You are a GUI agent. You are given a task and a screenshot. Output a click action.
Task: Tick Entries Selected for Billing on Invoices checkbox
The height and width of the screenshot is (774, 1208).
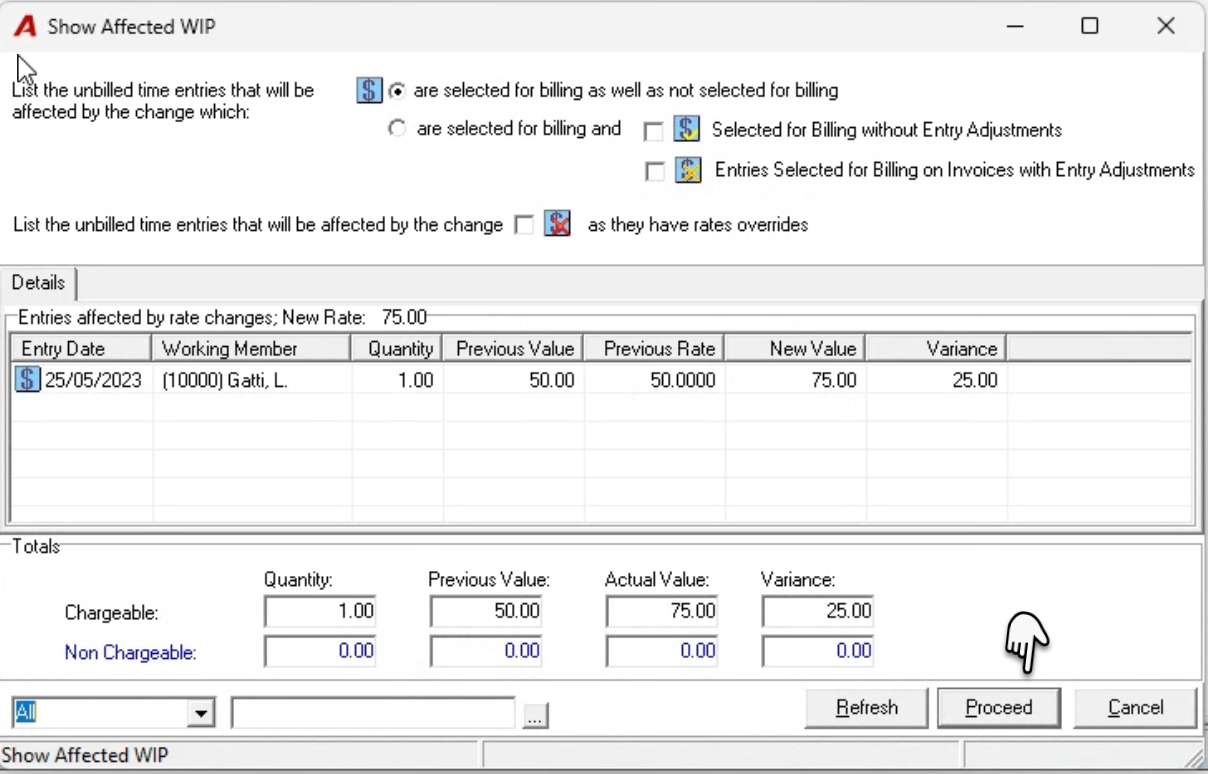pyautogui.click(x=655, y=172)
